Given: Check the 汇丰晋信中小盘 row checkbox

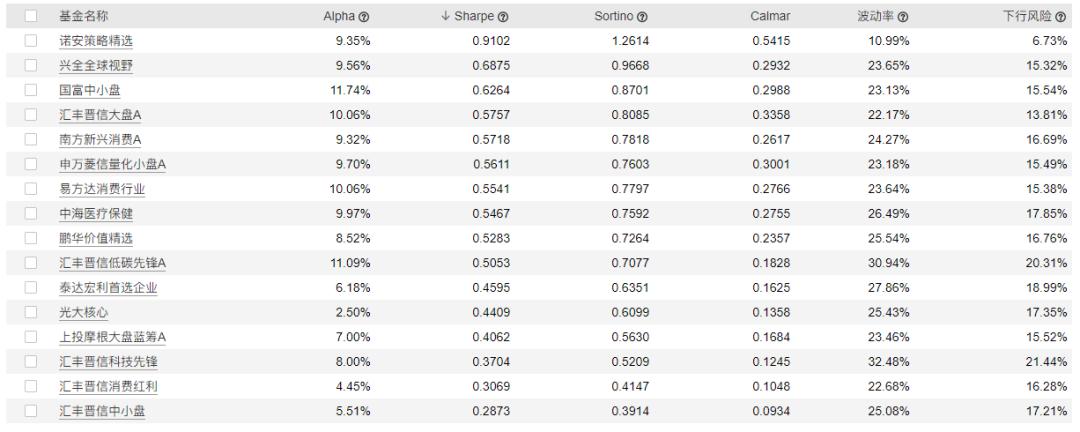Looking at the screenshot, I should click(x=31, y=412).
